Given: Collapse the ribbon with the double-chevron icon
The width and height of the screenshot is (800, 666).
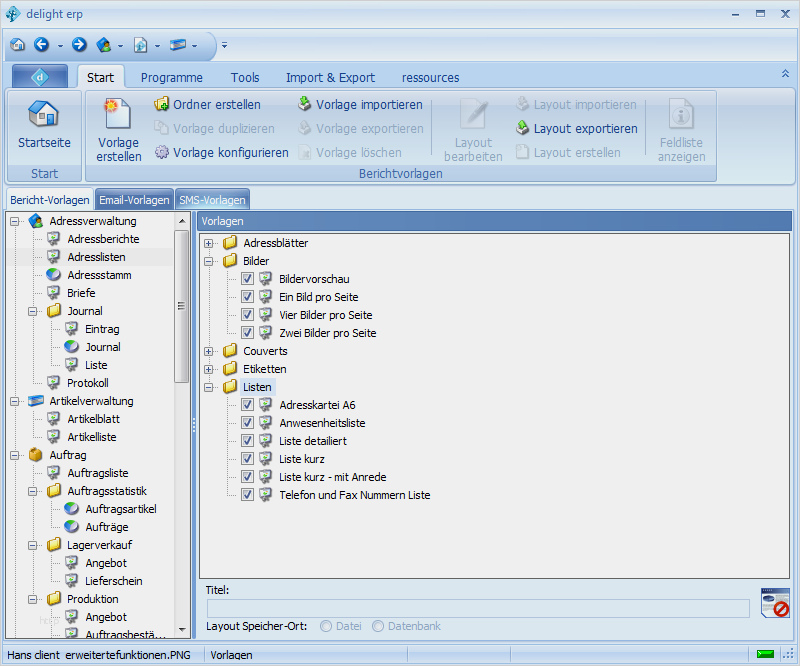Looking at the screenshot, I should (x=785, y=74).
